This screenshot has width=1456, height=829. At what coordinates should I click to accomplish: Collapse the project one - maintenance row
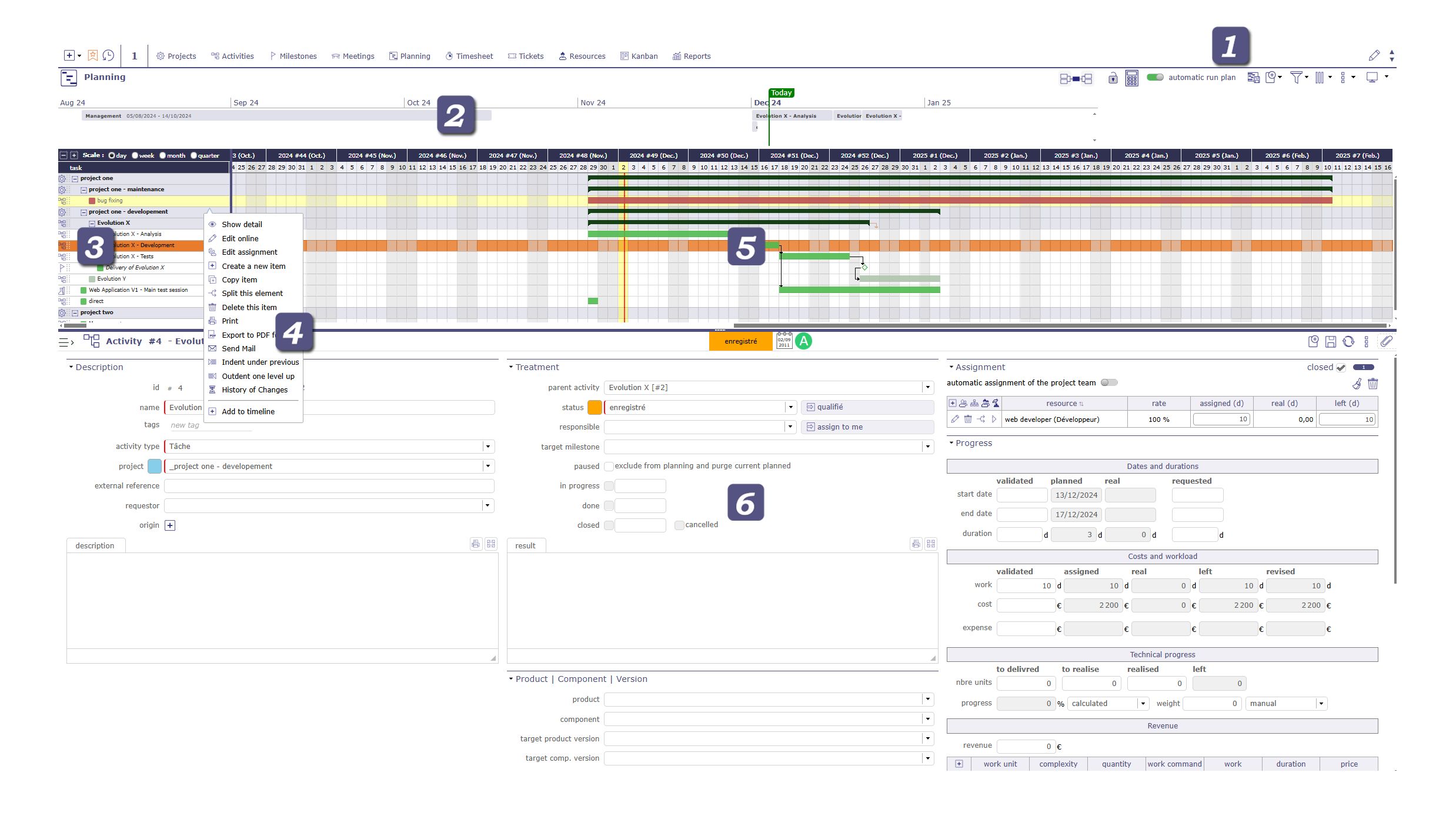coord(83,189)
